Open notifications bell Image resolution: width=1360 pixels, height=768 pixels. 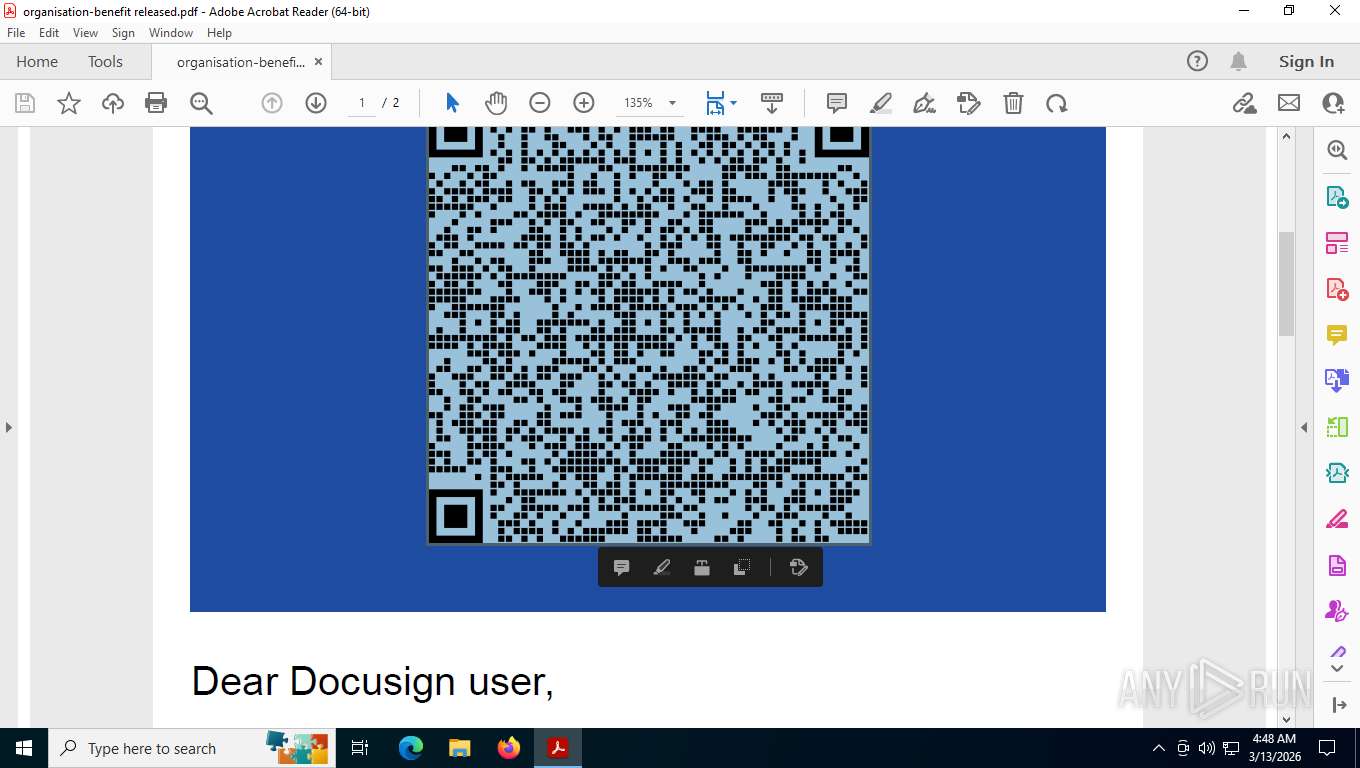click(x=1238, y=61)
